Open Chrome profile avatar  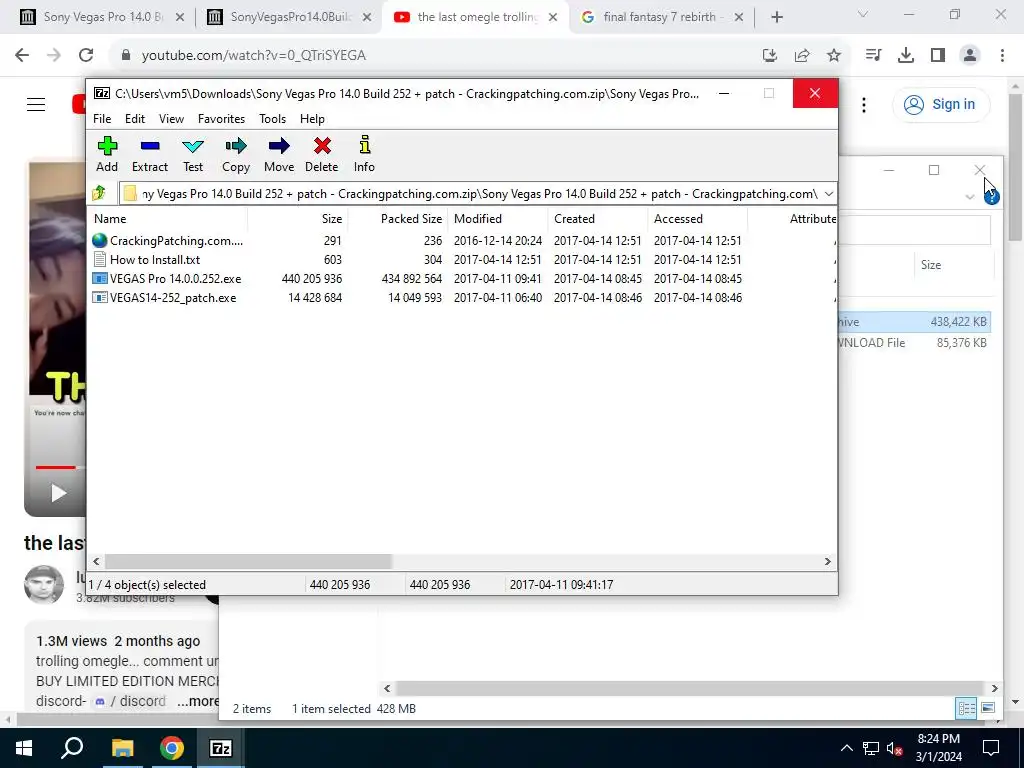[970, 56]
